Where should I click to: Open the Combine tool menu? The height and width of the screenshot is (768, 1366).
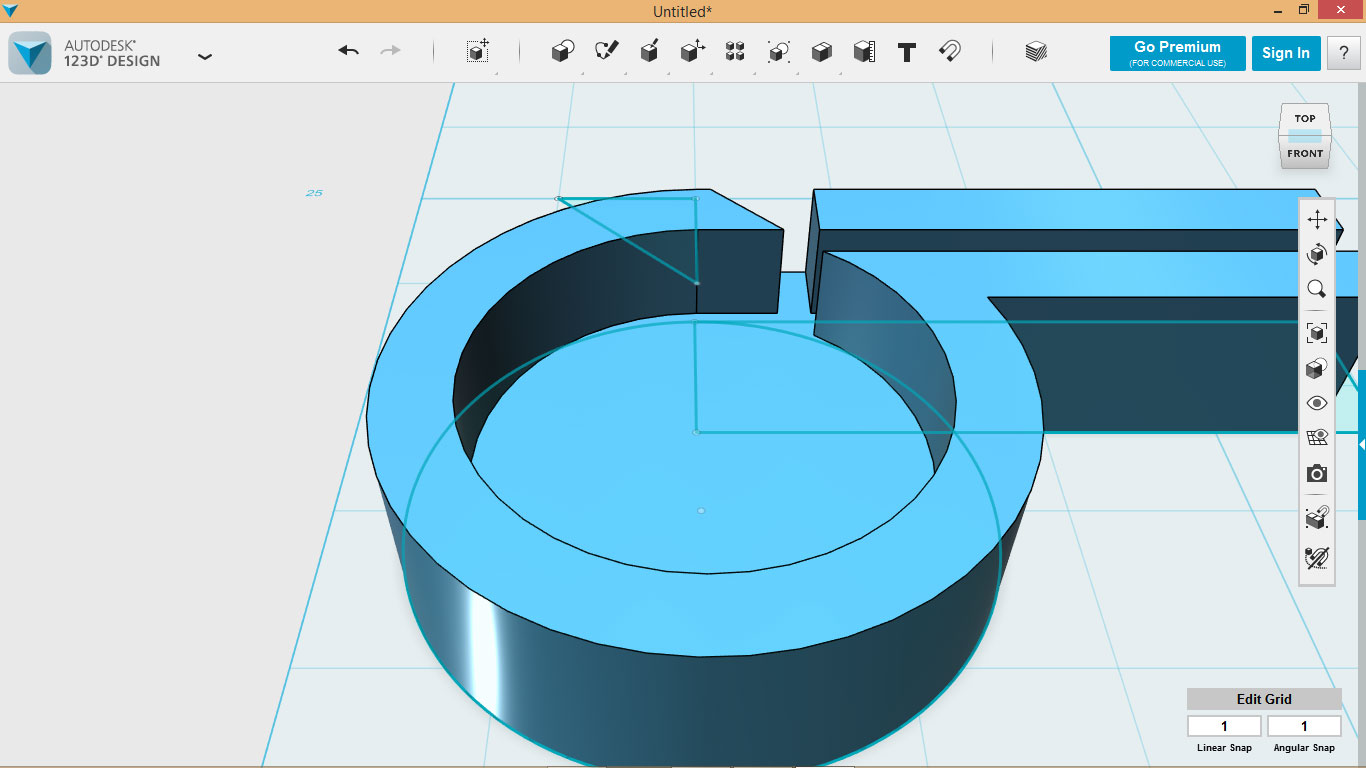click(x=821, y=52)
